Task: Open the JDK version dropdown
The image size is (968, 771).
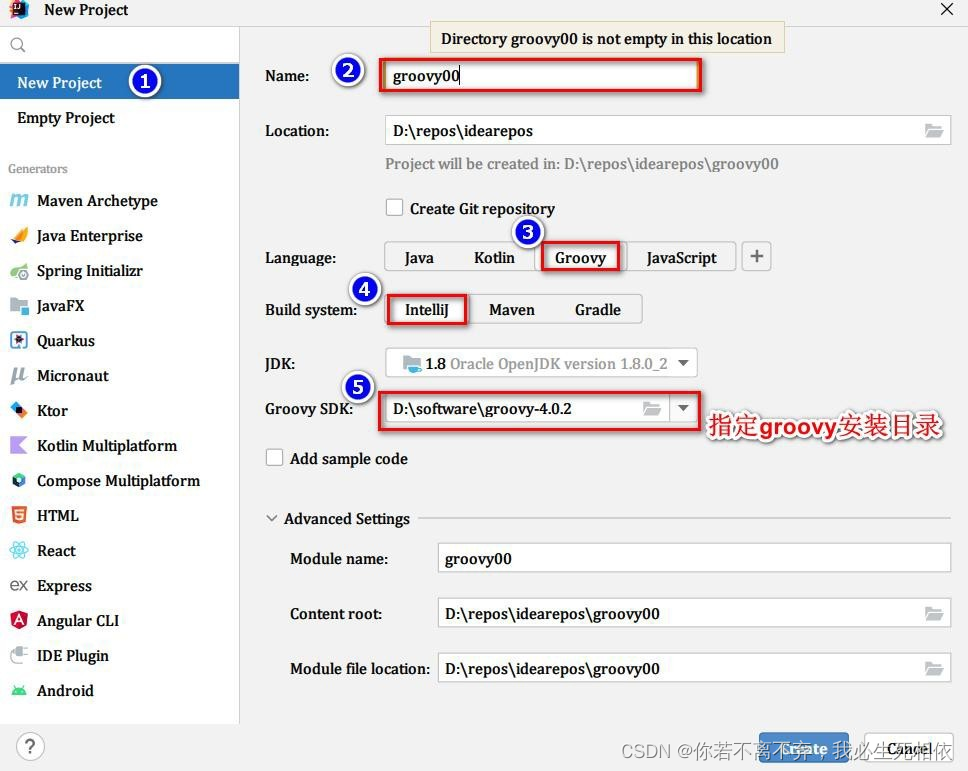Action: (541, 363)
